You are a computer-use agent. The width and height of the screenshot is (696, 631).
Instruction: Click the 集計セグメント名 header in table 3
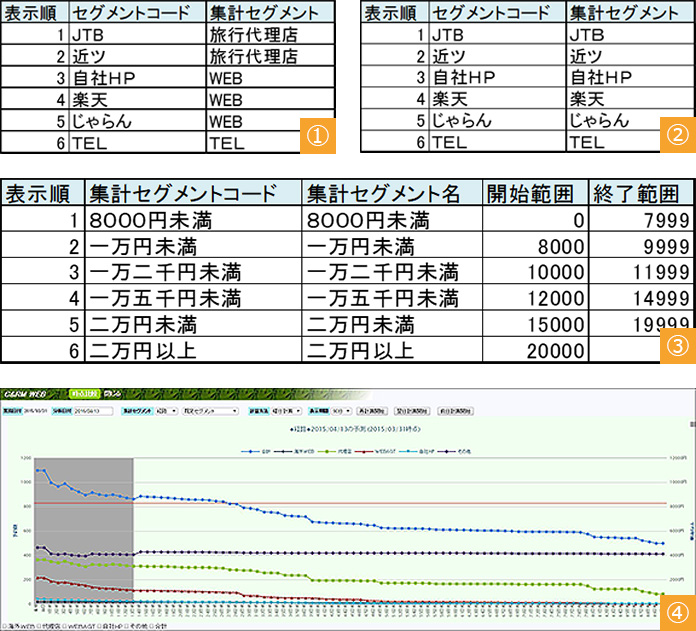click(392, 193)
